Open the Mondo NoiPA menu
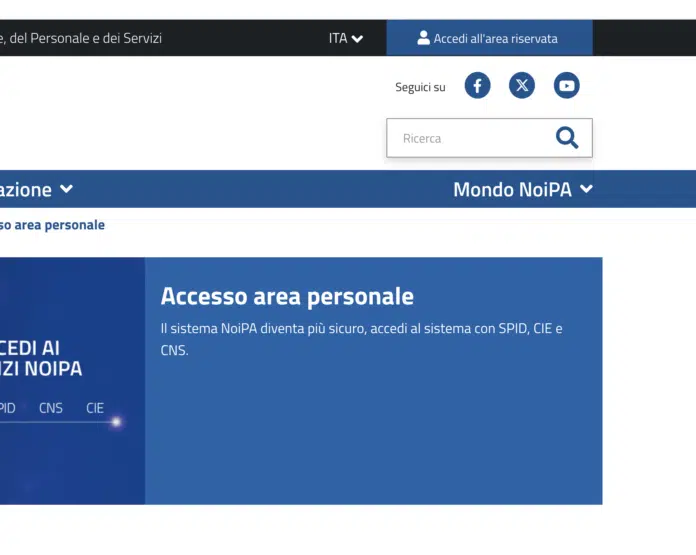 [512, 189]
